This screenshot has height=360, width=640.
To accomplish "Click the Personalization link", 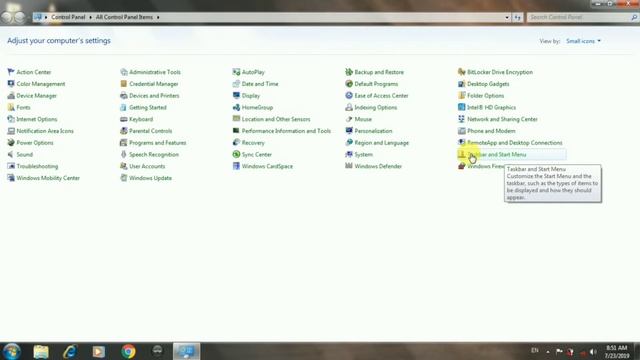I will pyautogui.click(x=373, y=131).
